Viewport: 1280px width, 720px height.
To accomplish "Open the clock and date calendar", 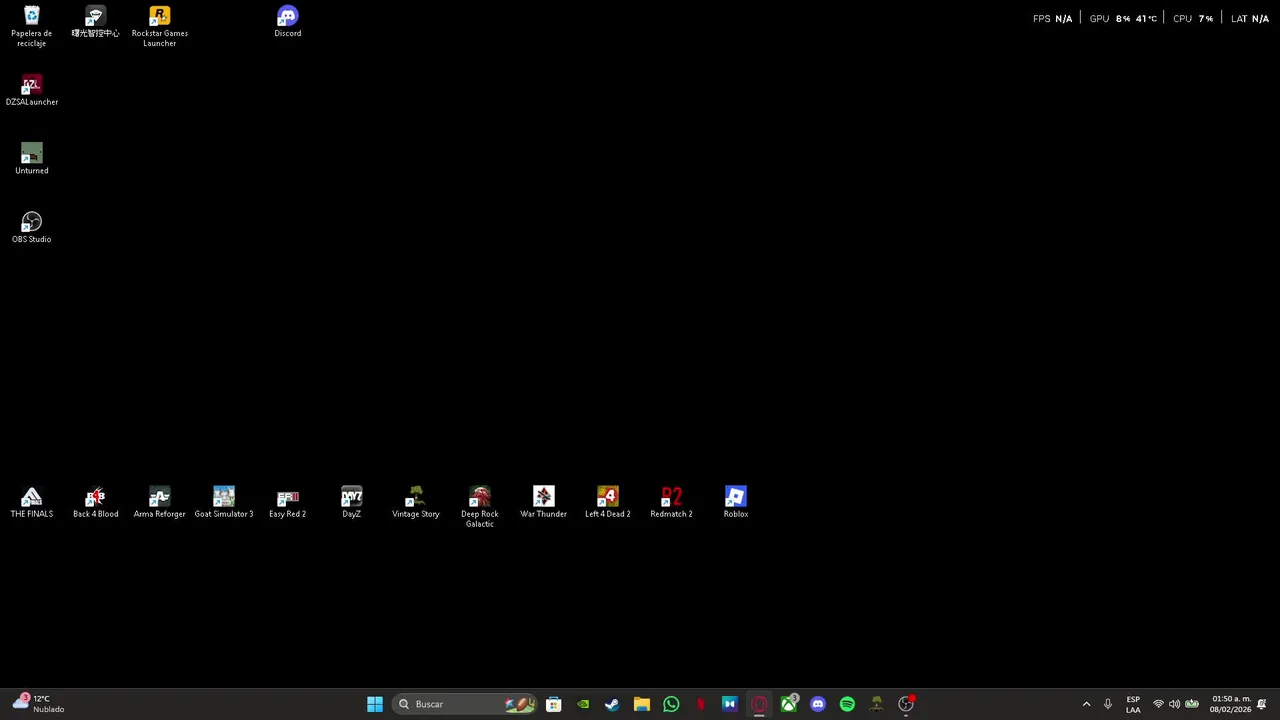I will [1230, 704].
